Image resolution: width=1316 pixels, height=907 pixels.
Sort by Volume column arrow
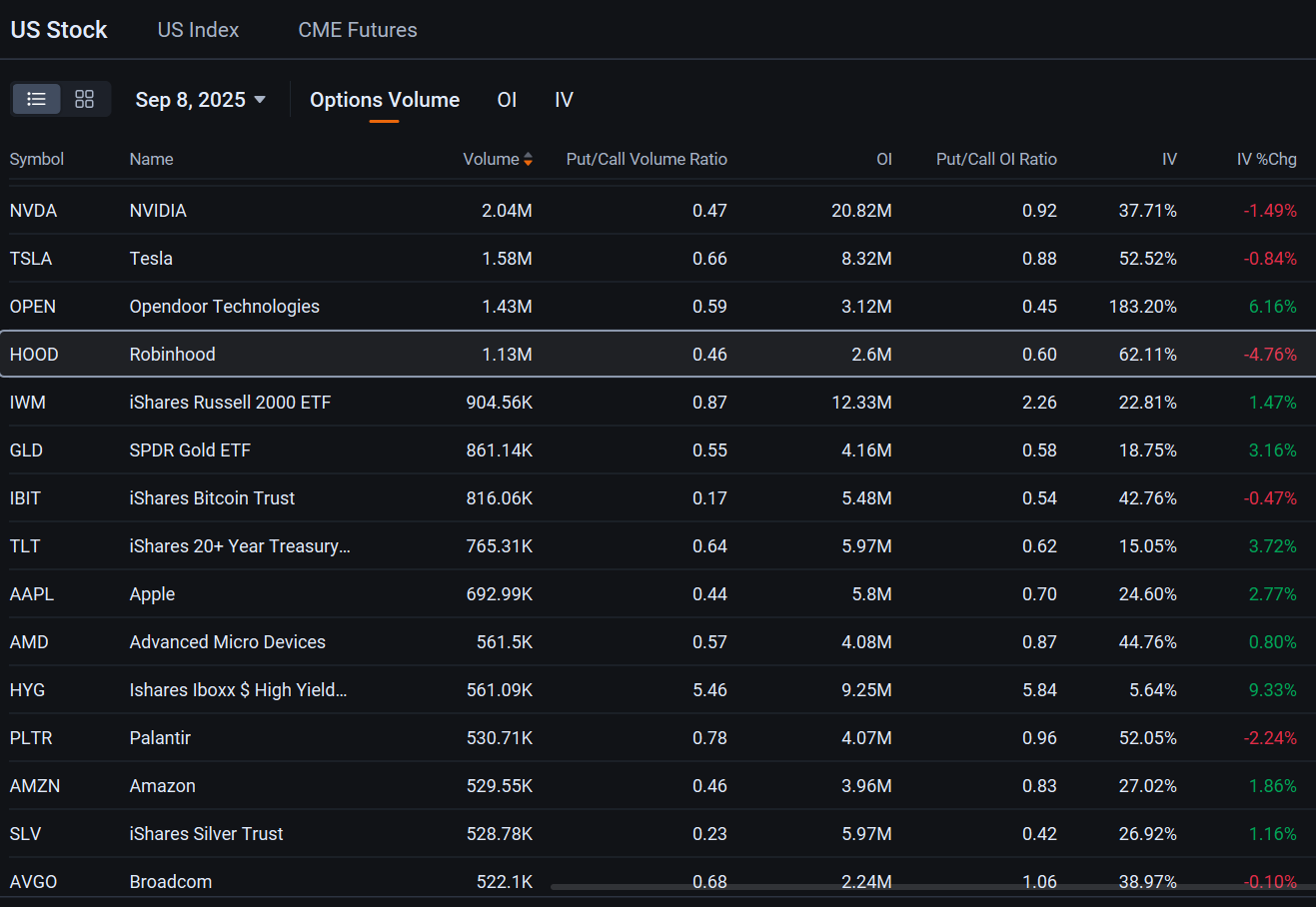tap(528, 159)
